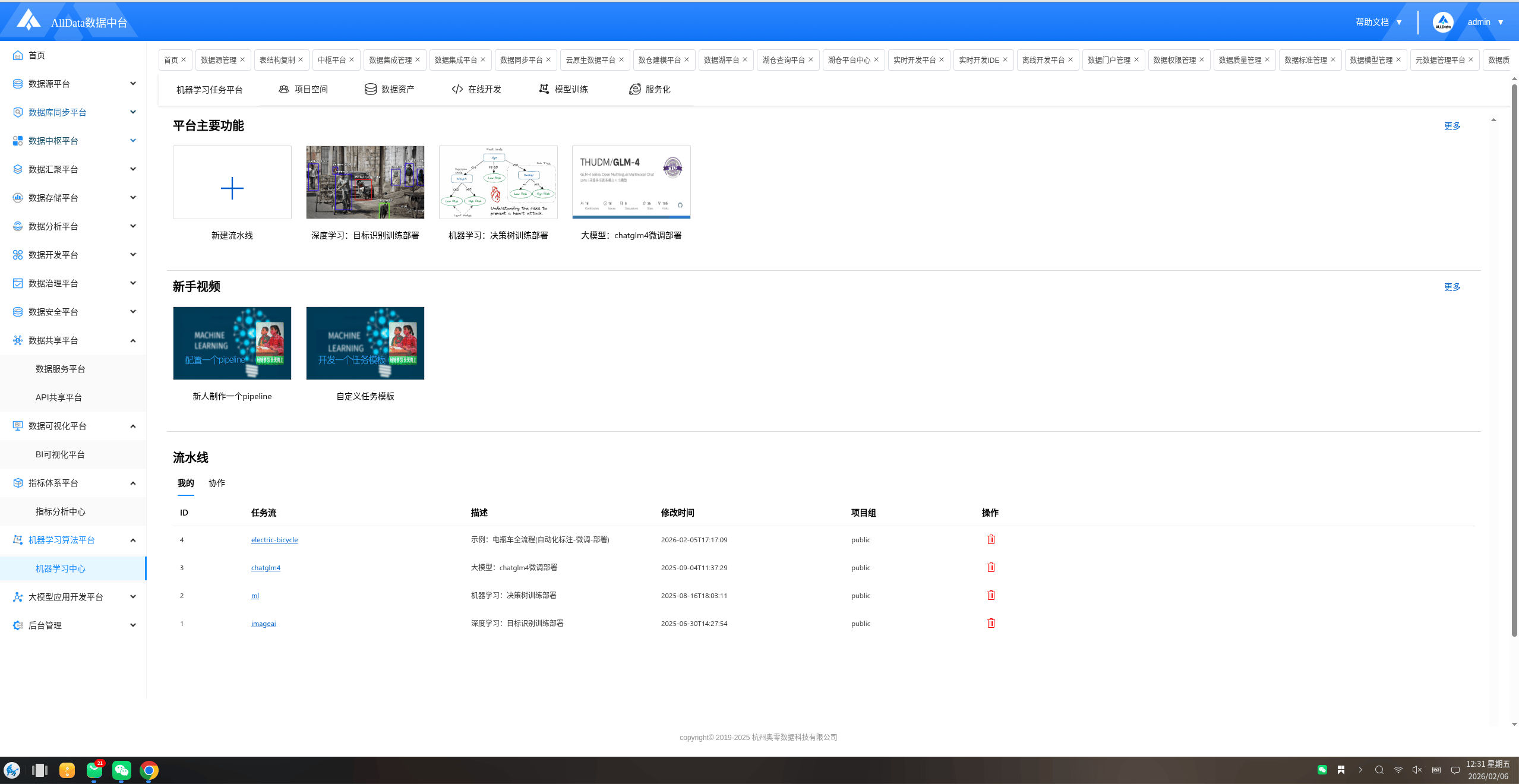Click 更多 next to 新手视频

click(x=1452, y=287)
